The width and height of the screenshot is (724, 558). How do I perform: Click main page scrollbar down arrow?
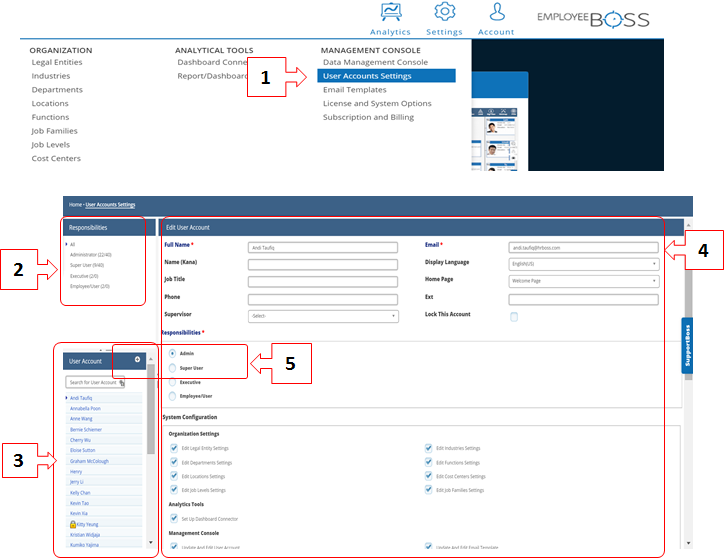pyautogui.click(x=688, y=543)
